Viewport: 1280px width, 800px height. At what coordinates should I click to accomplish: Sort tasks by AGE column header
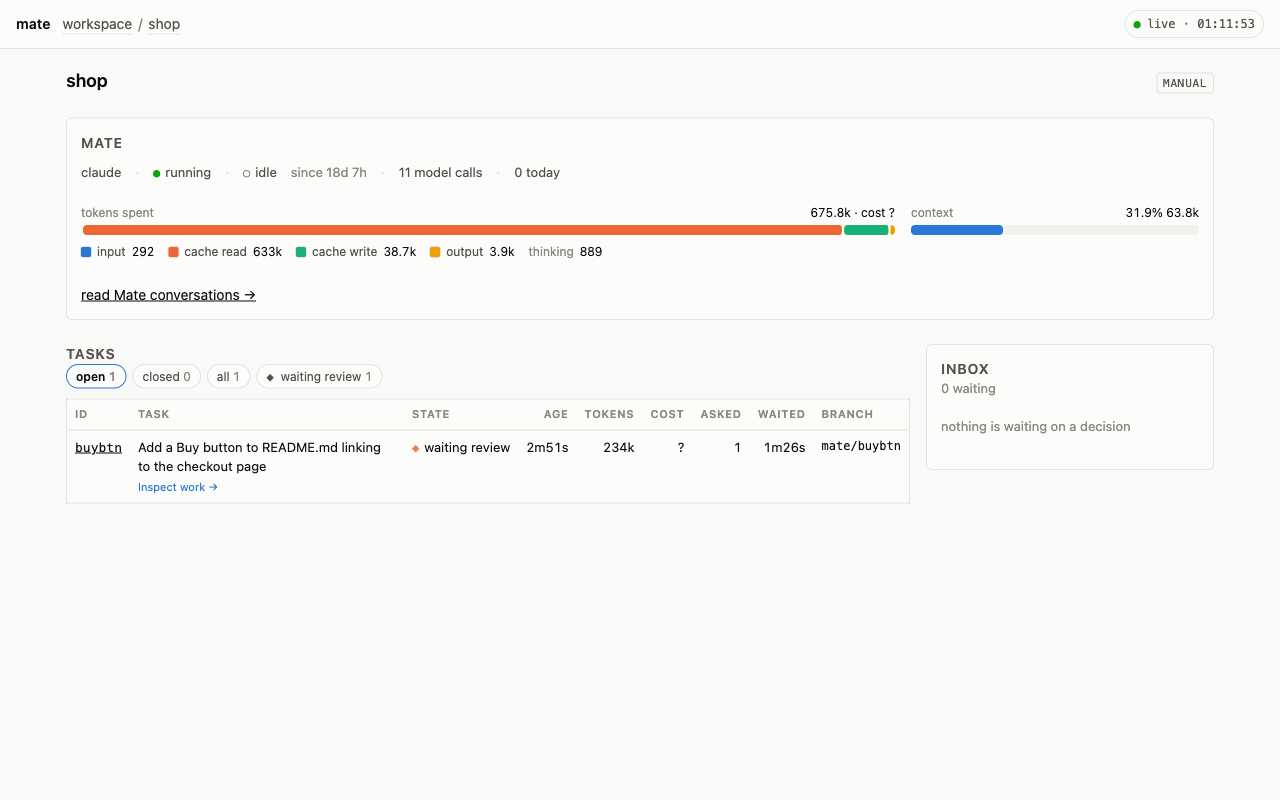[x=556, y=414]
